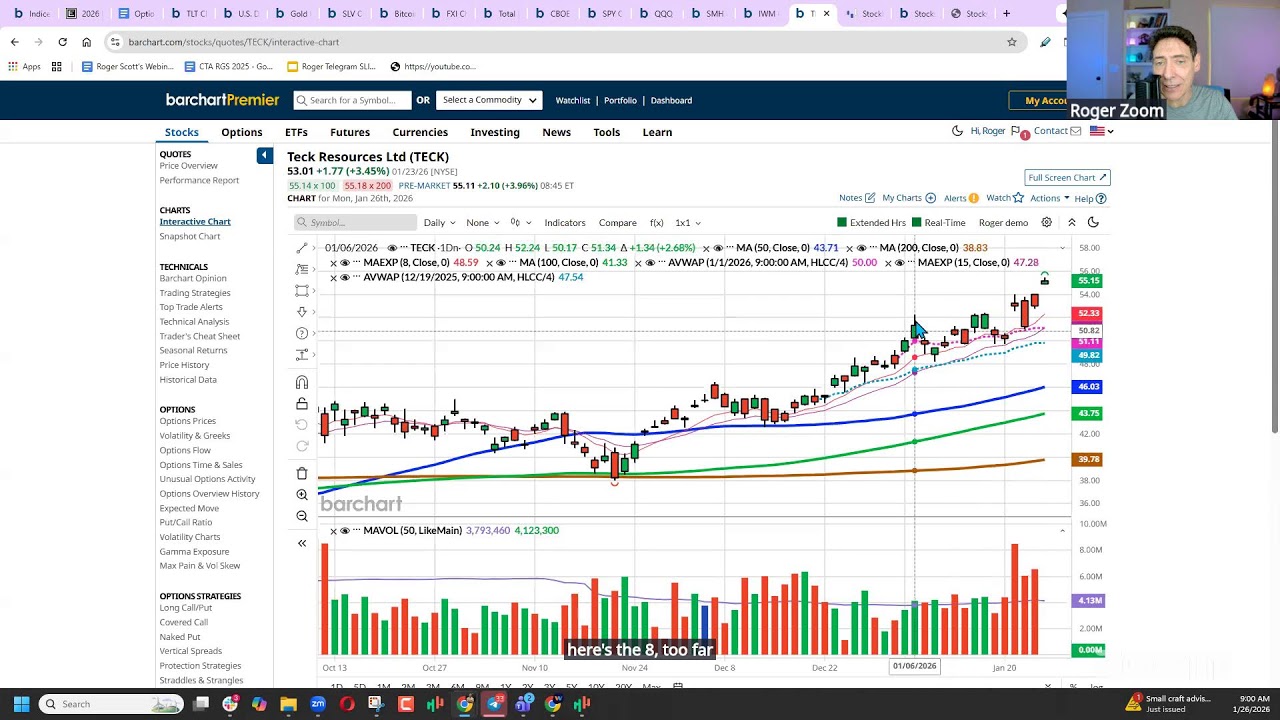Open the chart type dropdown

tap(521, 223)
